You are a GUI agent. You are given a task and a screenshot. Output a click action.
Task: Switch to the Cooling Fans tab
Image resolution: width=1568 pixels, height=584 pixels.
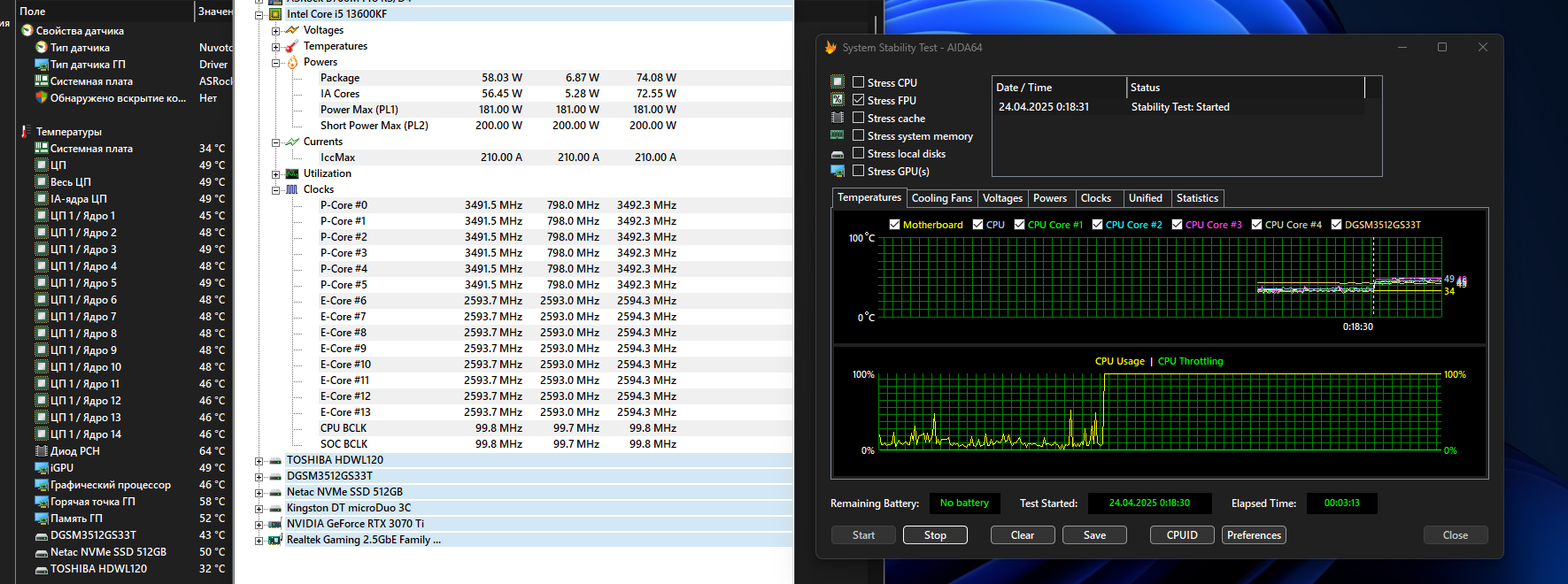pos(941,198)
